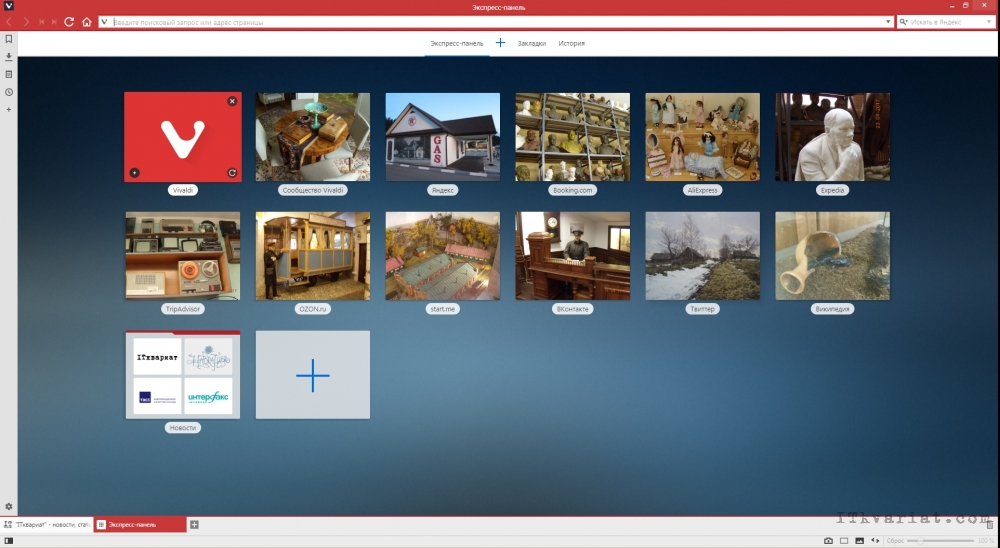Screen dimensions: 1000x548
Task: Open the Твиттер speed dial
Action: 702,256
